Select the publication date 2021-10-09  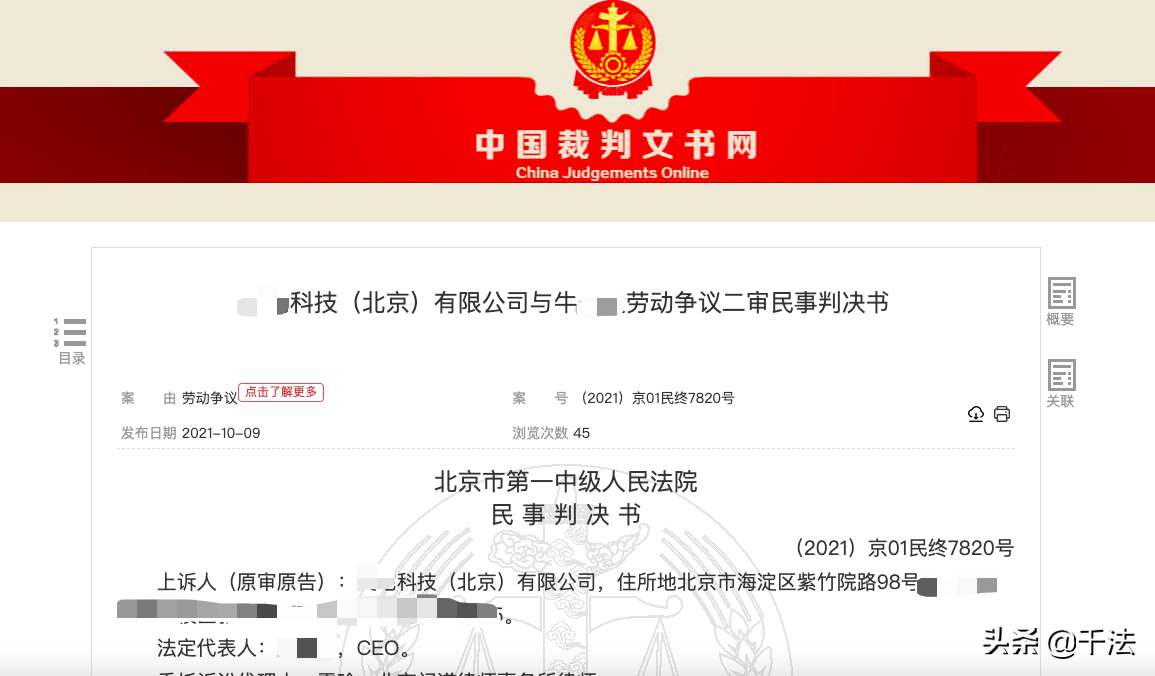point(221,433)
